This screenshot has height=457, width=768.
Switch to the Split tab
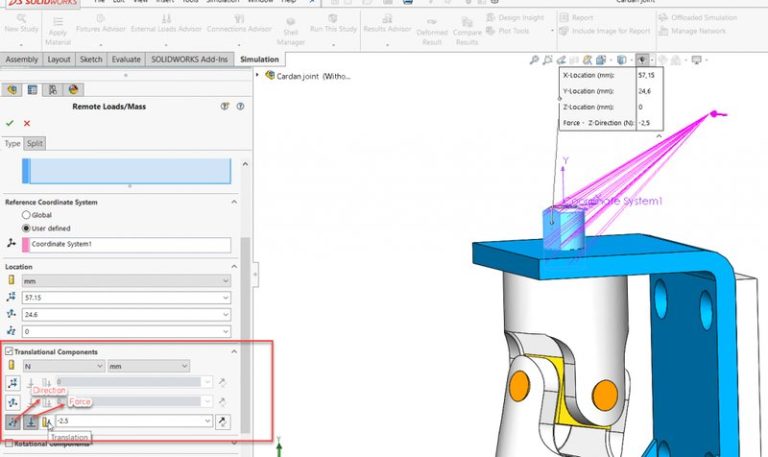point(35,143)
